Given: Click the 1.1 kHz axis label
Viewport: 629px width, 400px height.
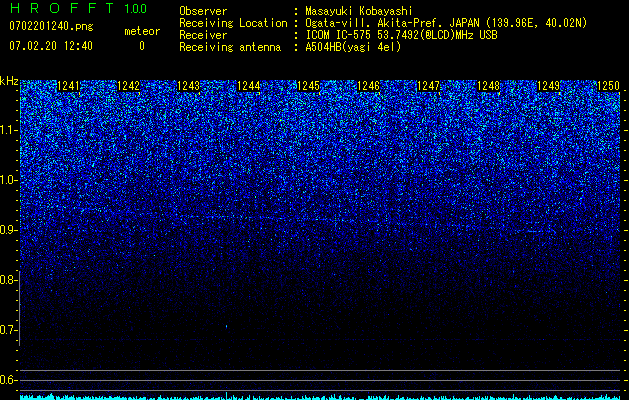Looking at the screenshot, I should click(x=8, y=130).
